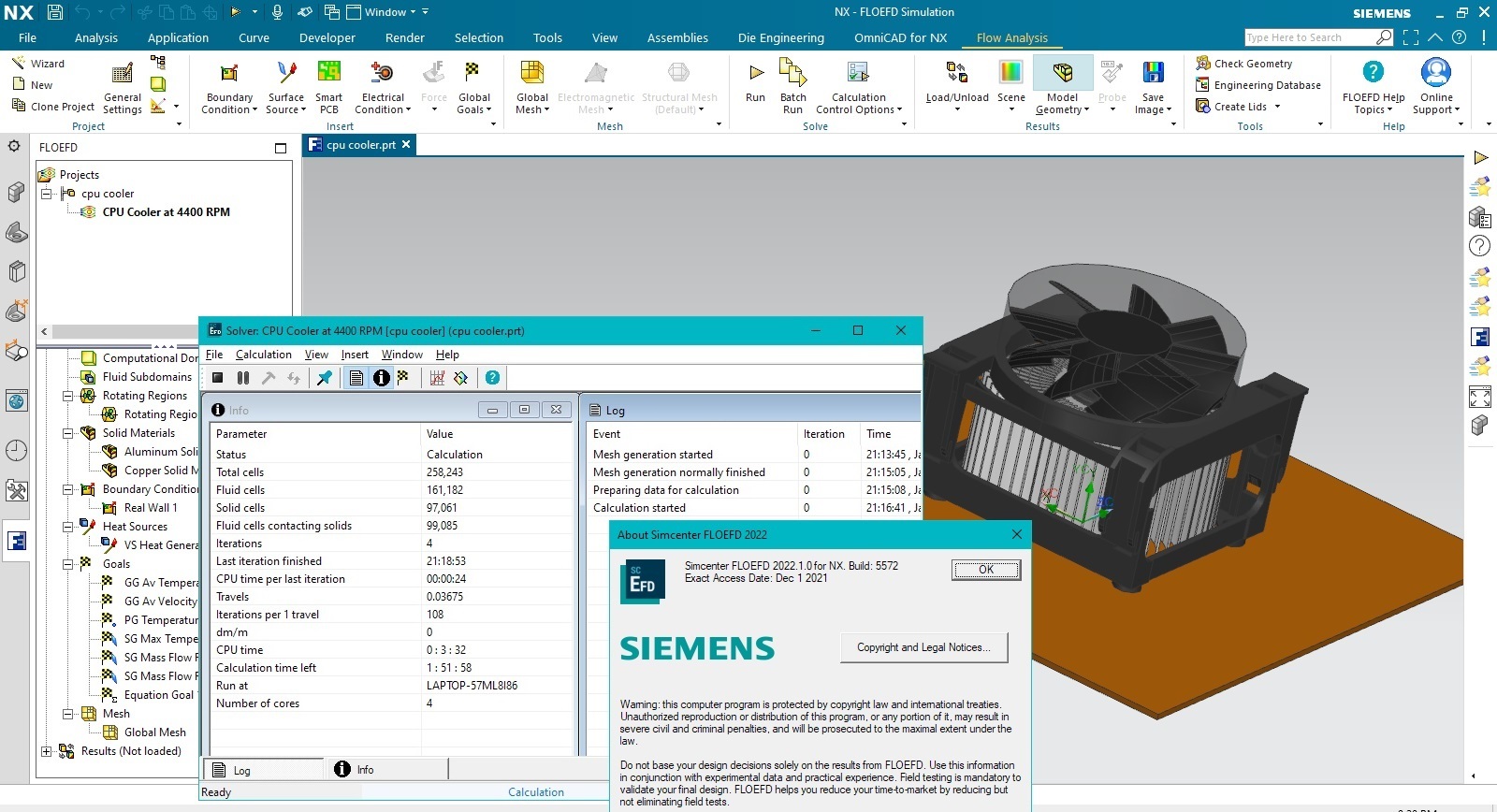Screen dimensions: 1497x812
Task: Click the Insert Preview icon in solver
Action: pos(460,378)
